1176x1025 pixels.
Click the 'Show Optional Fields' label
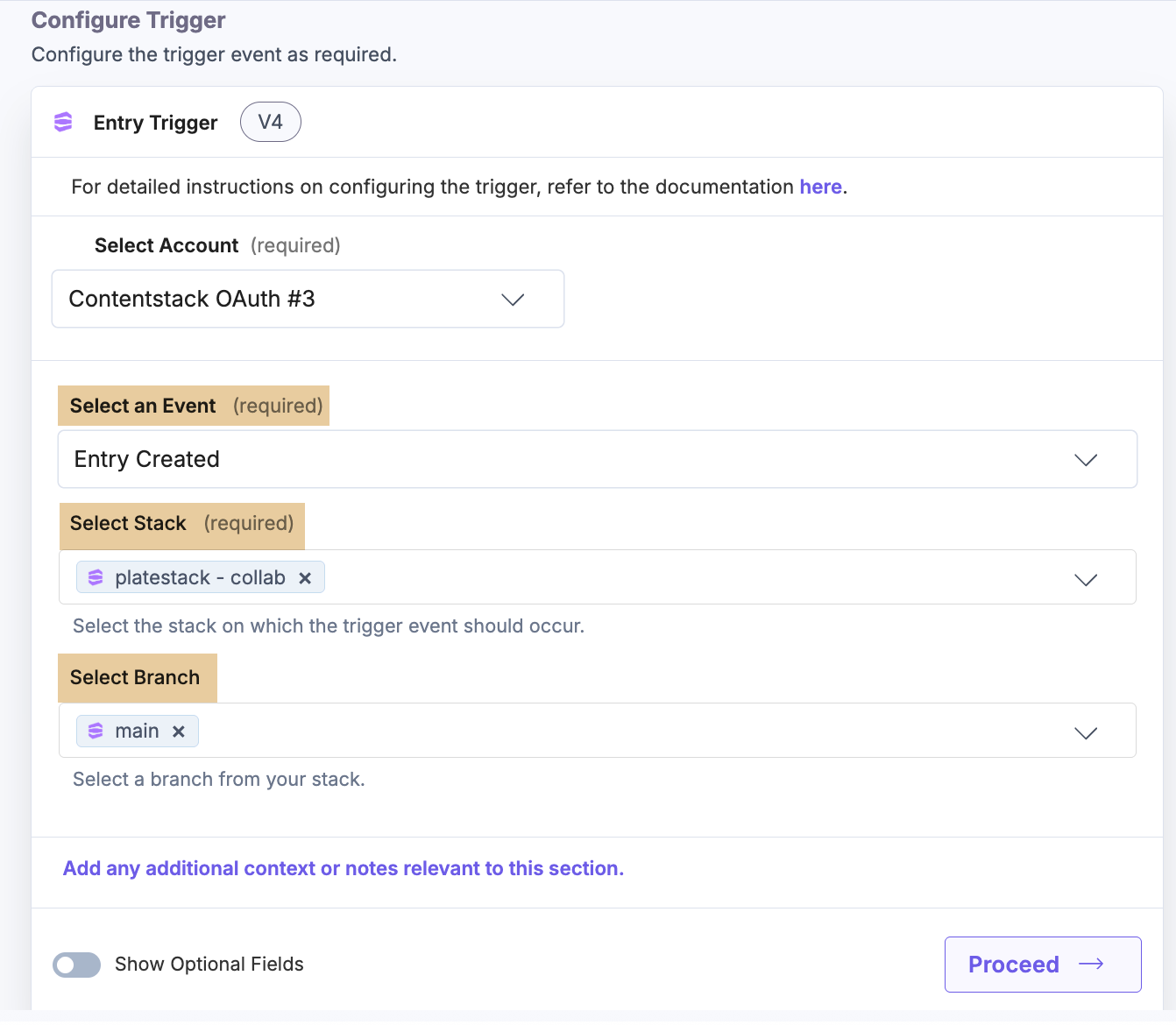[x=209, y=965]
